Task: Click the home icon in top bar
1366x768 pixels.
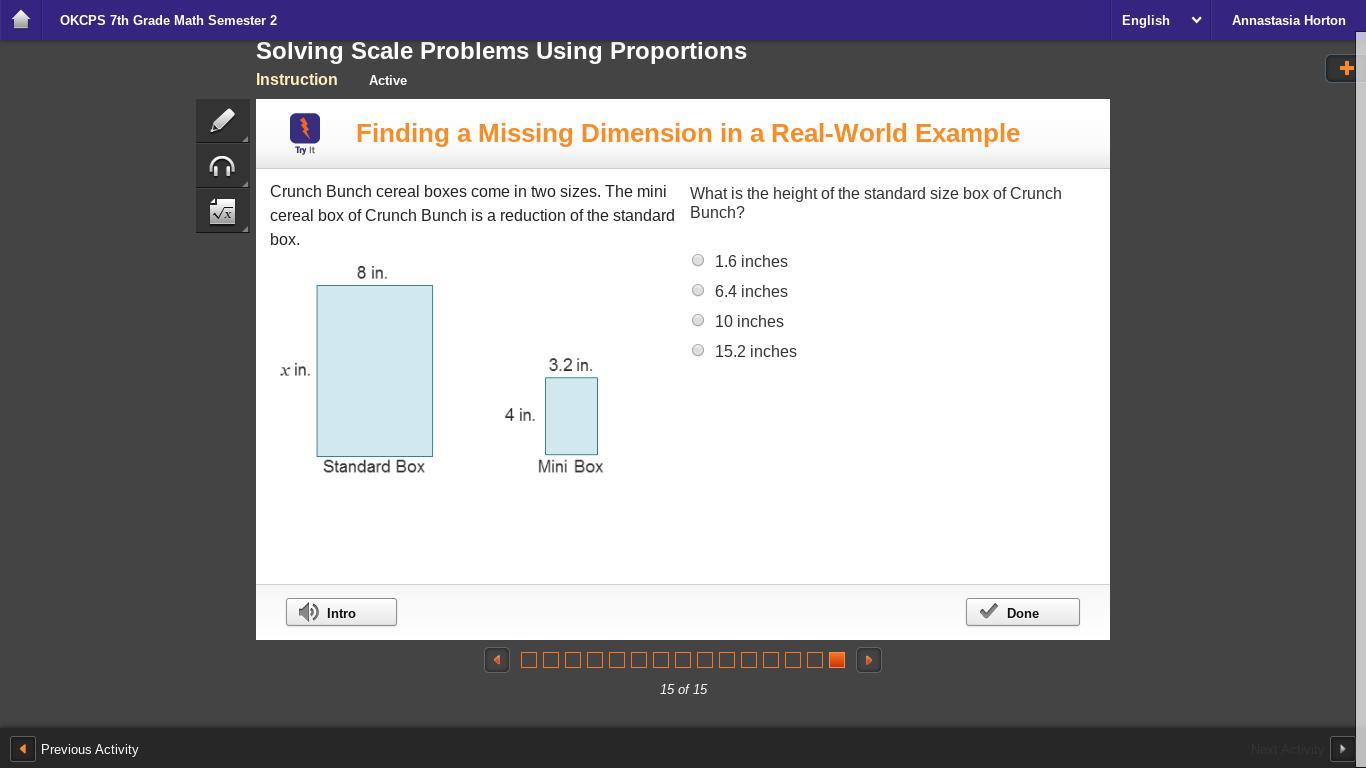Action: (20, 20)
